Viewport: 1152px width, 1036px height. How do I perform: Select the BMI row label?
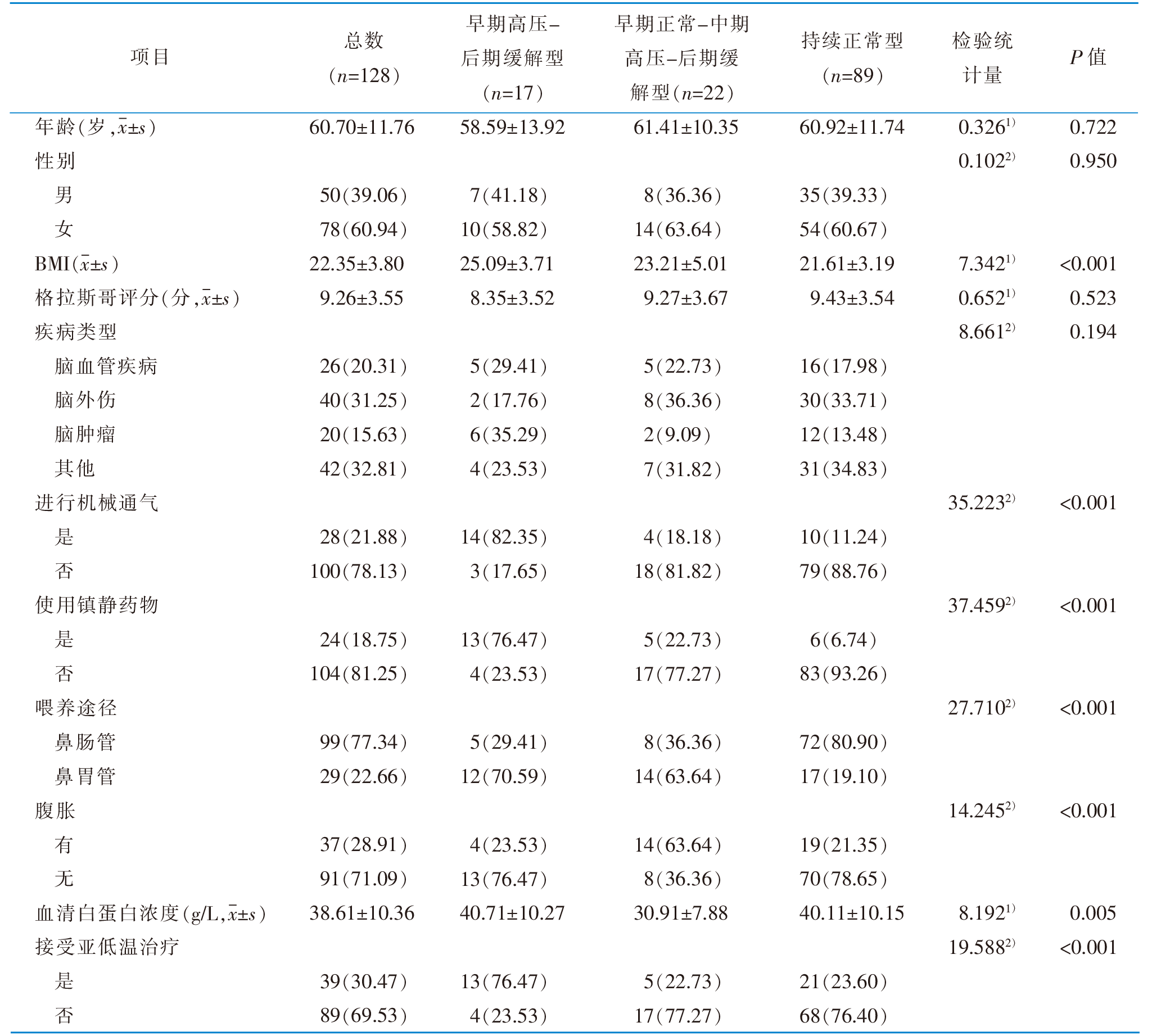coord(76,264)
